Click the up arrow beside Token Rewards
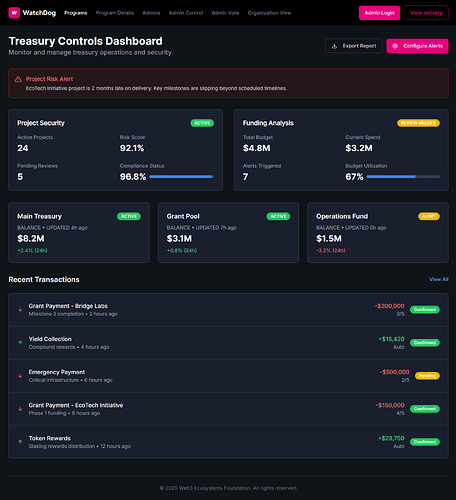Viewport: 456px width, 500px height. point(20,442)
